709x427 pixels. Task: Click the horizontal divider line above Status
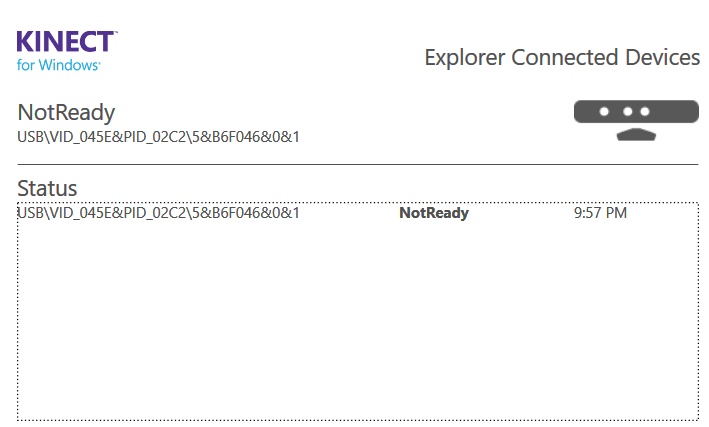click(x=358, y=164)
